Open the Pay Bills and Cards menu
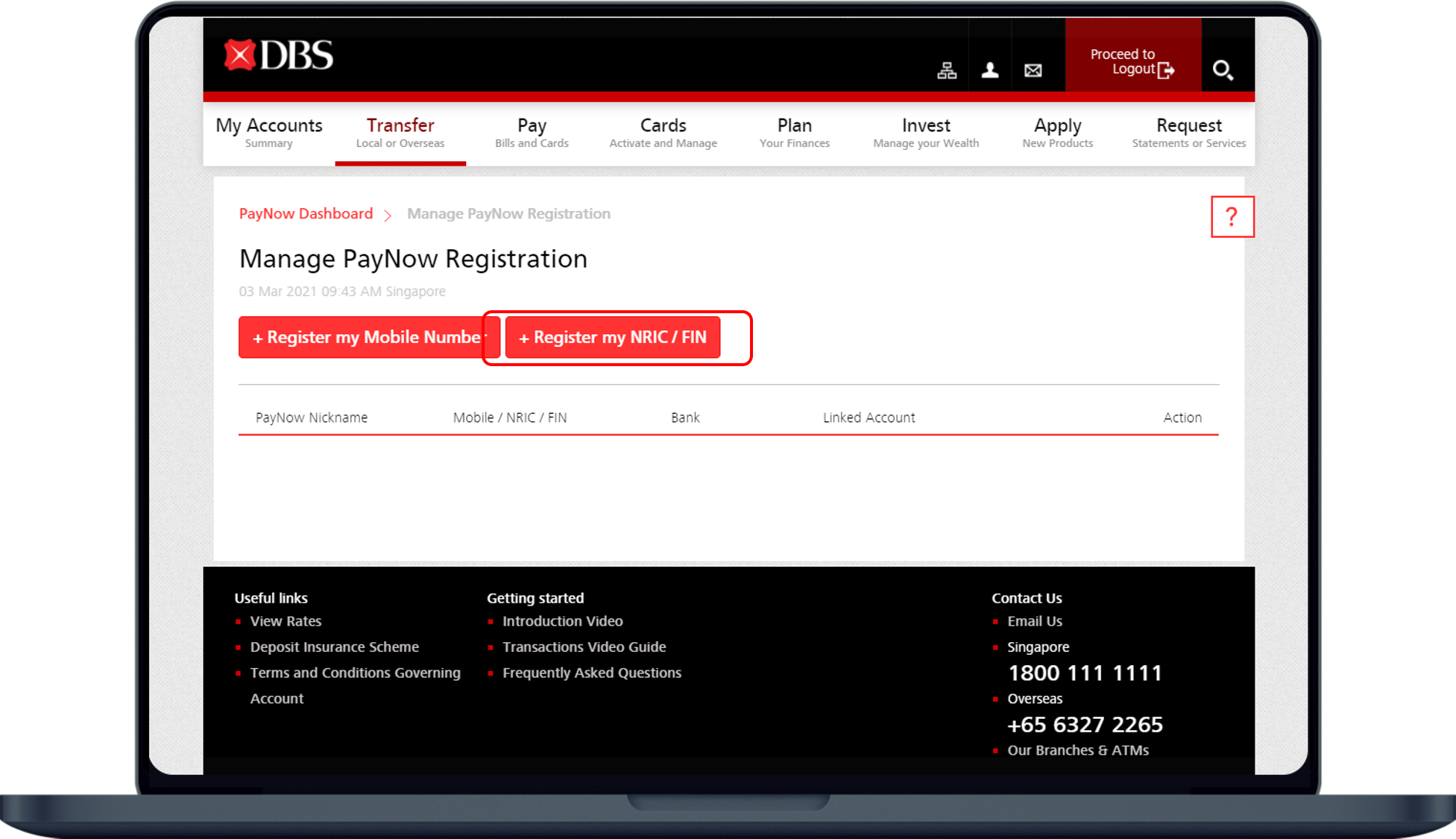This screenshot has height=839, width=1456. [x=532, y=133]
